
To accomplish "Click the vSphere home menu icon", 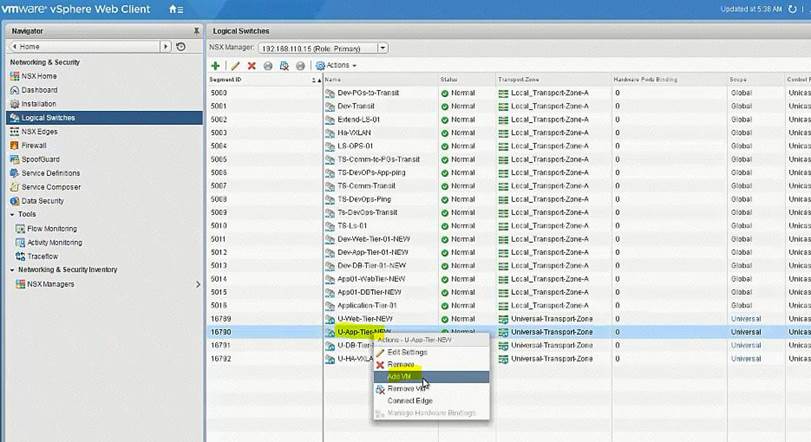I will pyautogui.click(x=176, y=9).
